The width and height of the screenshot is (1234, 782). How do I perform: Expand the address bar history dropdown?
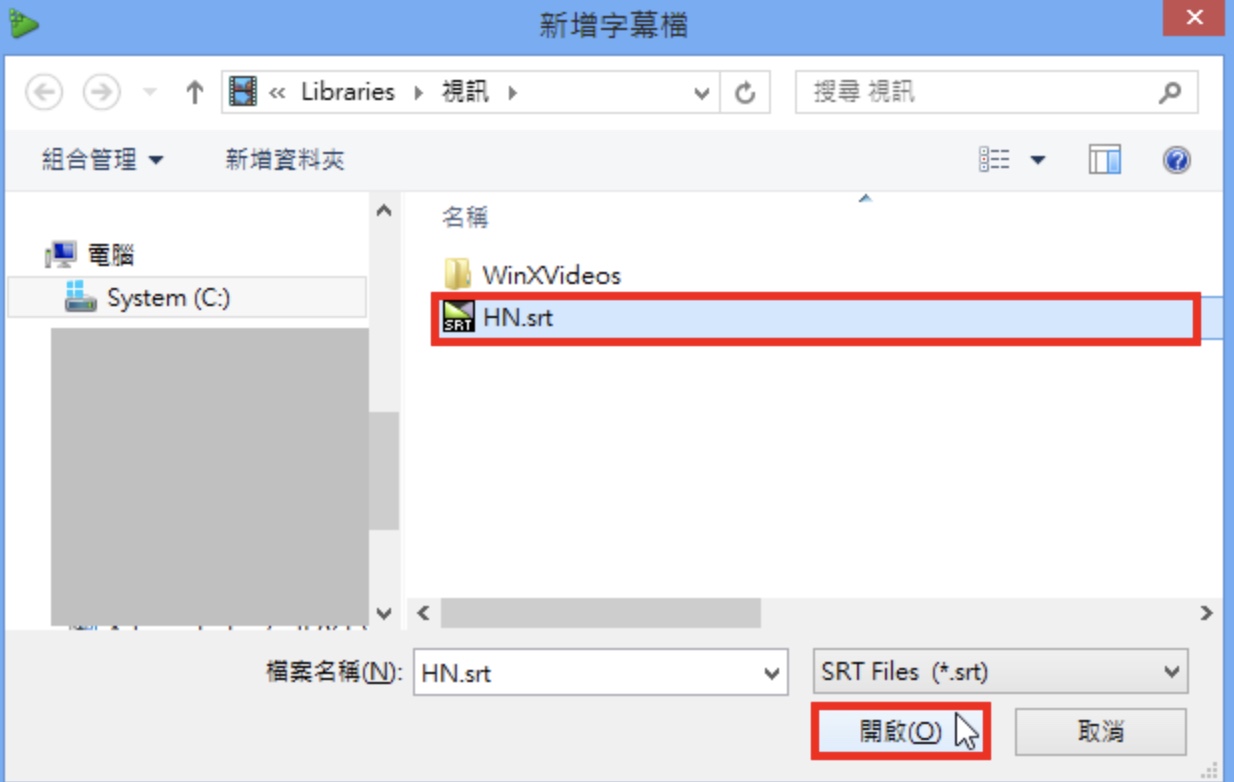(701, 93)
